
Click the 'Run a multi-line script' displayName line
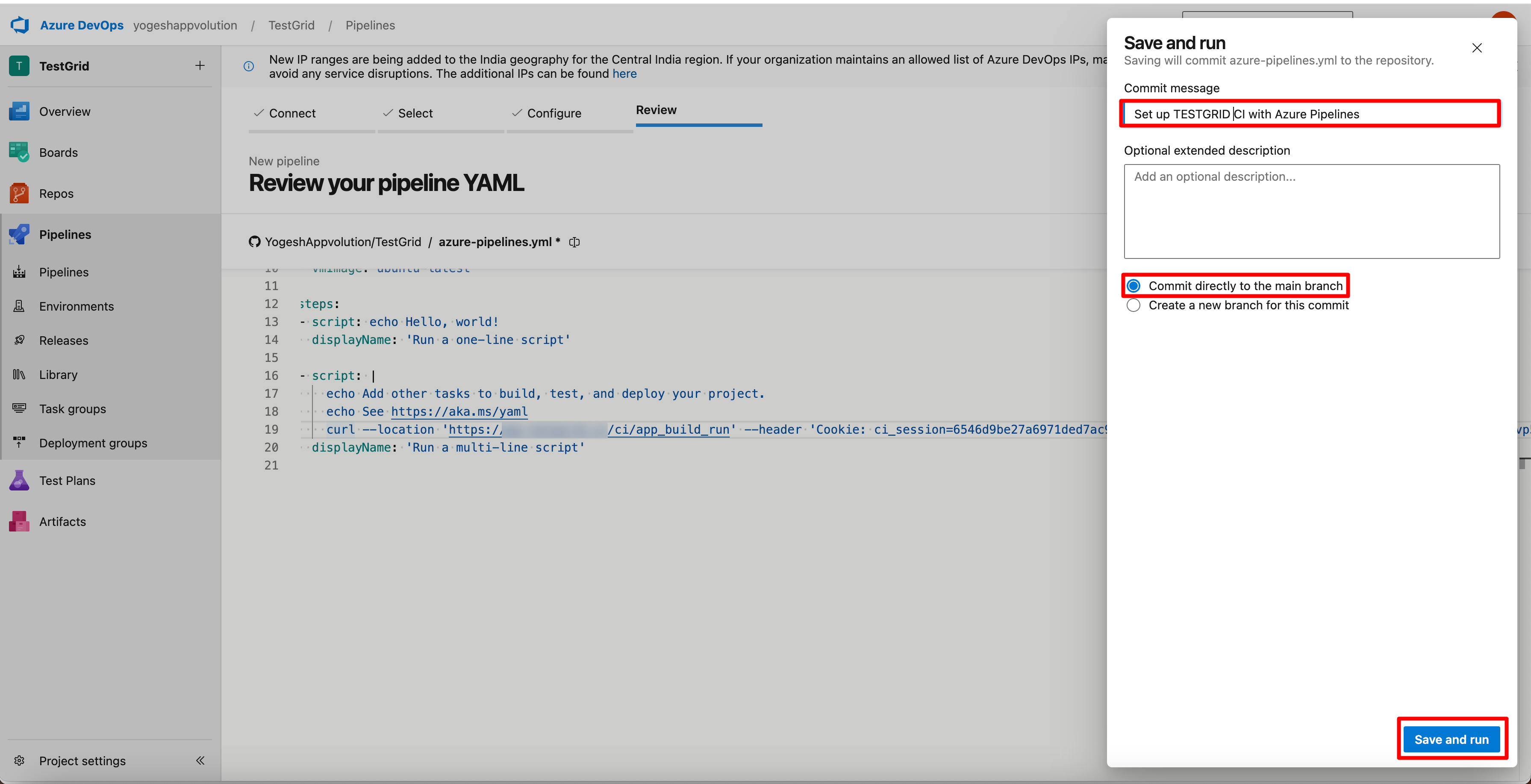448,447
